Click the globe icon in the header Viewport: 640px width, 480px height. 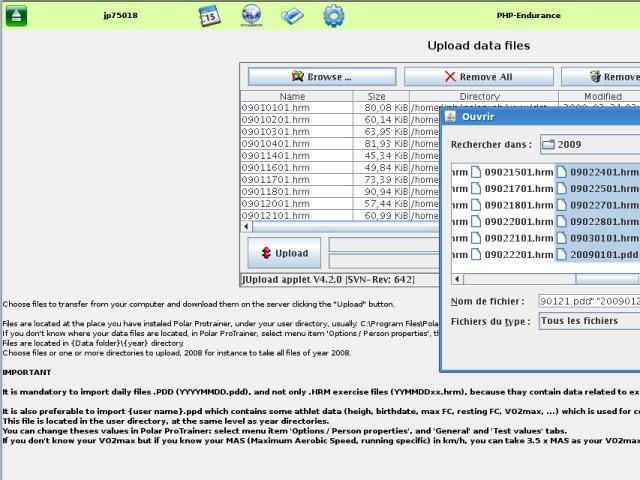253,16
